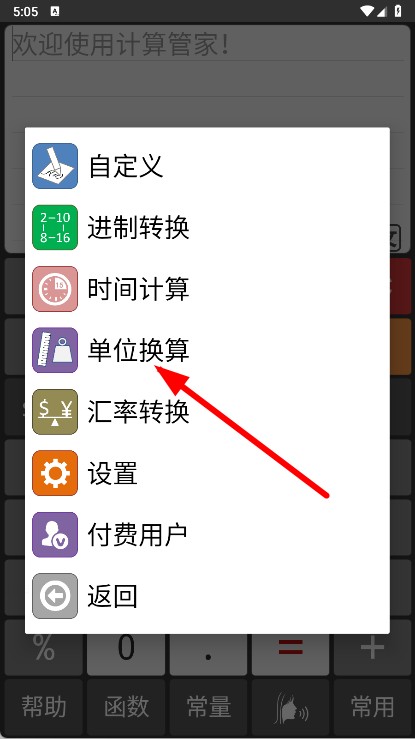Choose the 单位换算 menu entry text
The image size is (415, 739).
coord(138,350)
